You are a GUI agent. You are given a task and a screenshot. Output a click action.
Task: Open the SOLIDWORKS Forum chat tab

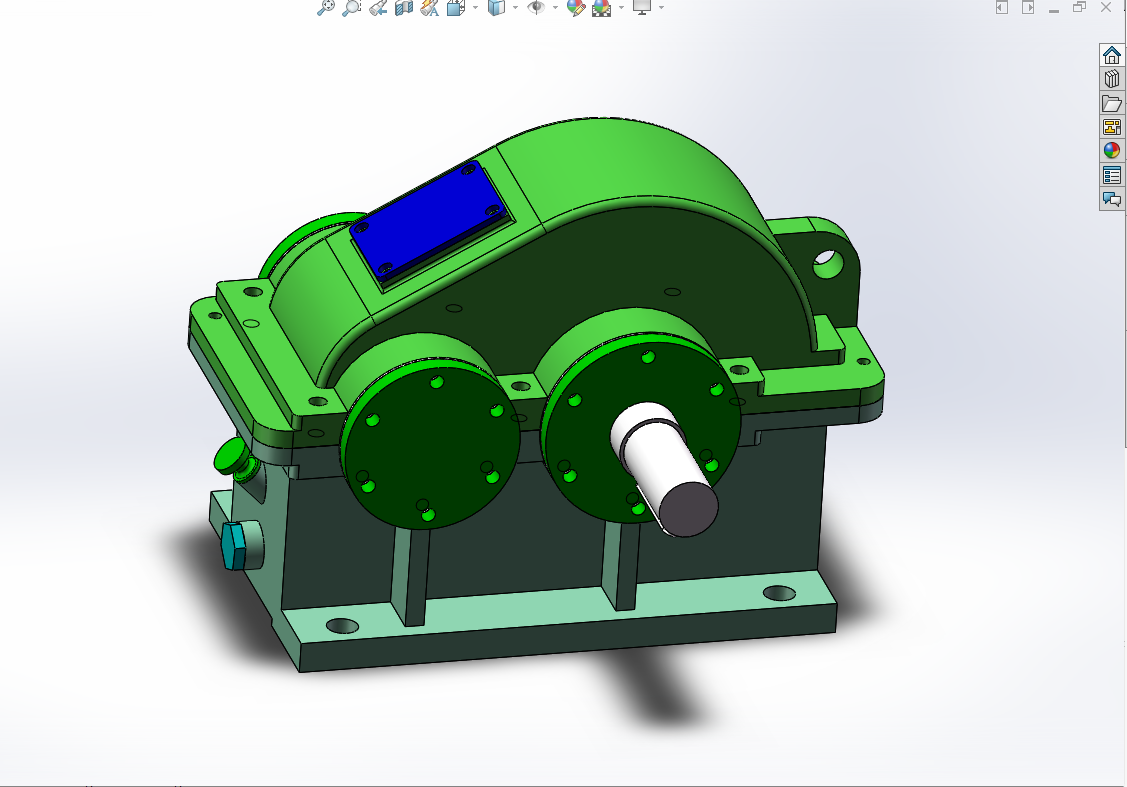pyautogui.click(x=1111, y=198)
